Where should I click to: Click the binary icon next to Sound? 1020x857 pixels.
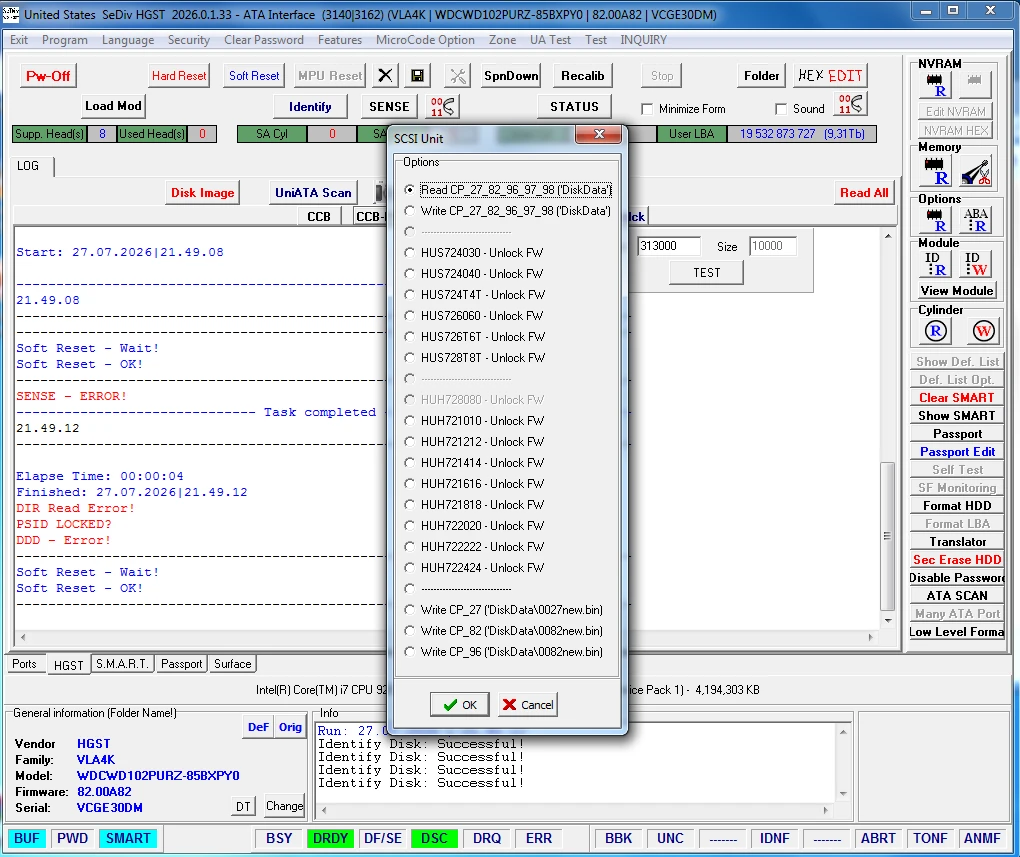[x=851, y=104]
